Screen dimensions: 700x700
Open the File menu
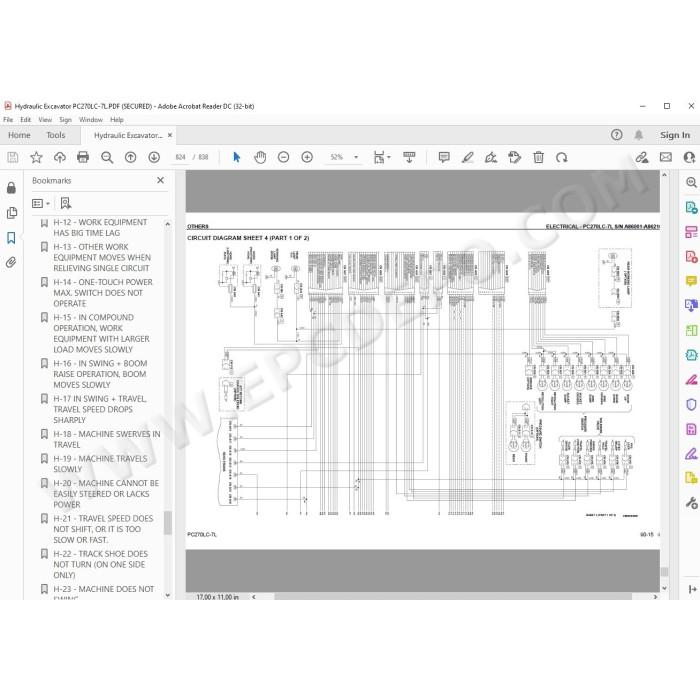click(8, 120)
